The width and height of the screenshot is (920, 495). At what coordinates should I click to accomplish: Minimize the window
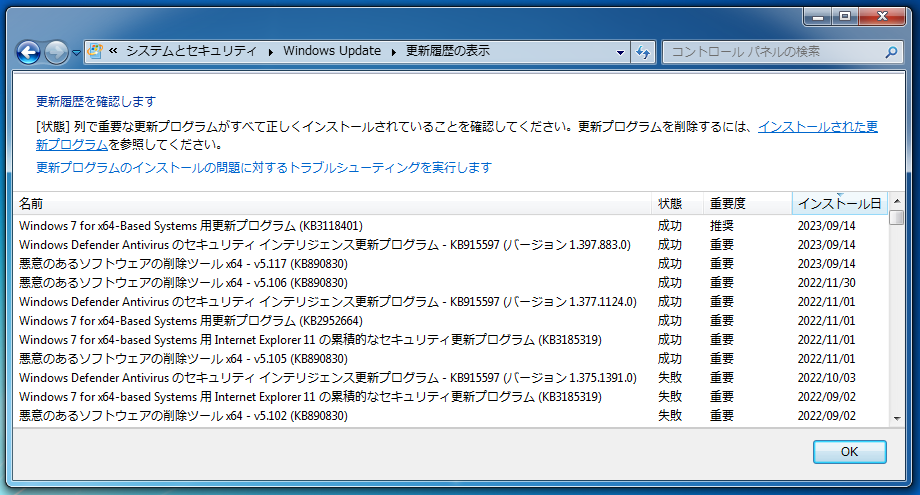pos(818,16)
